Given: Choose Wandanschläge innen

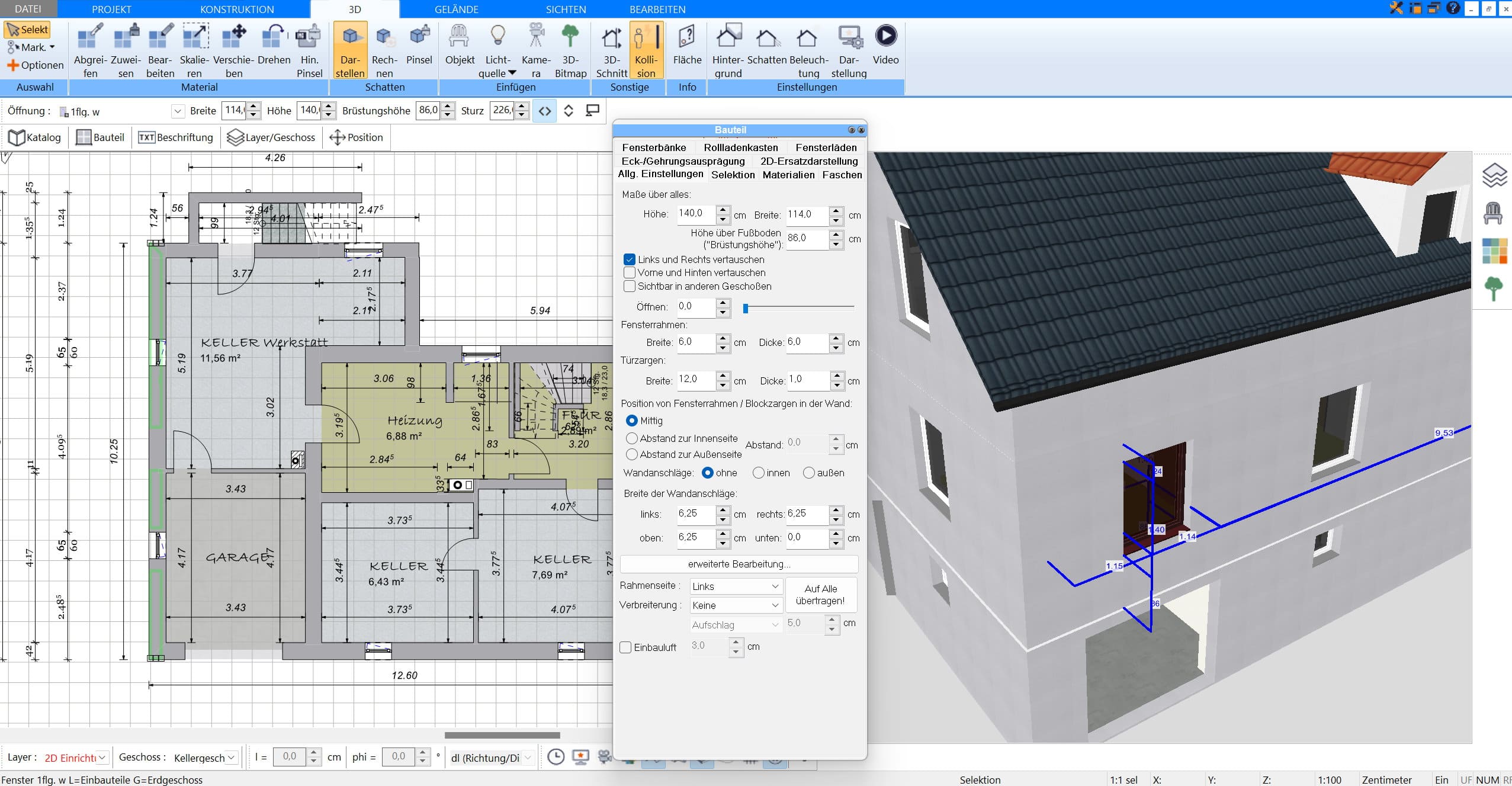Looking at the screenshot, I should point(758,473).
